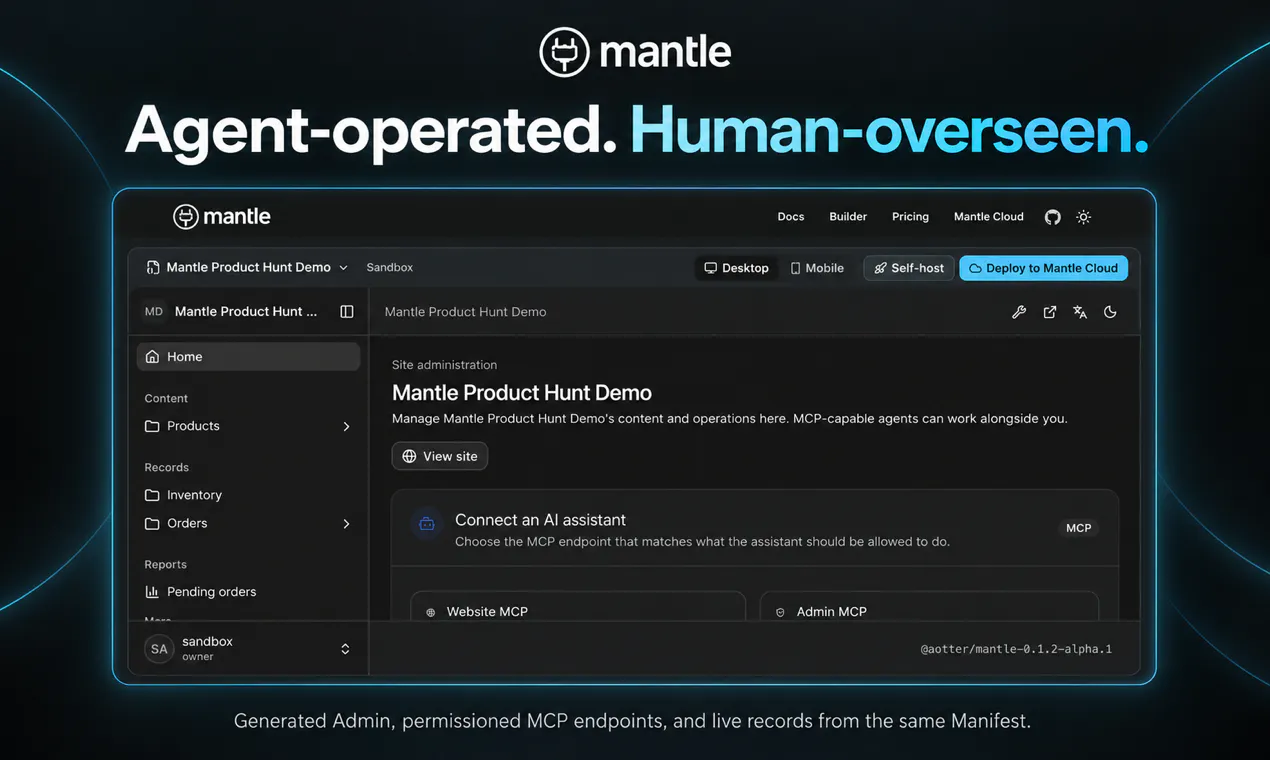Open Docs in the top navigation
The width and height of the screenshot is (1270, 760).
coord(791,217)
